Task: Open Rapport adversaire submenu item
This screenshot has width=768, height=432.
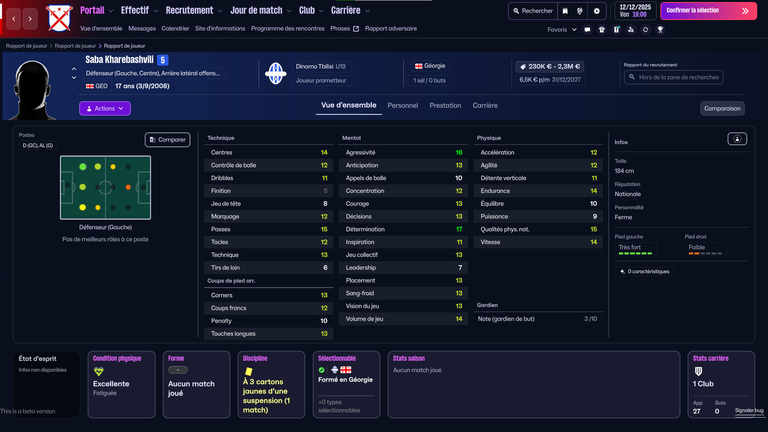Action: coord(391,29)
